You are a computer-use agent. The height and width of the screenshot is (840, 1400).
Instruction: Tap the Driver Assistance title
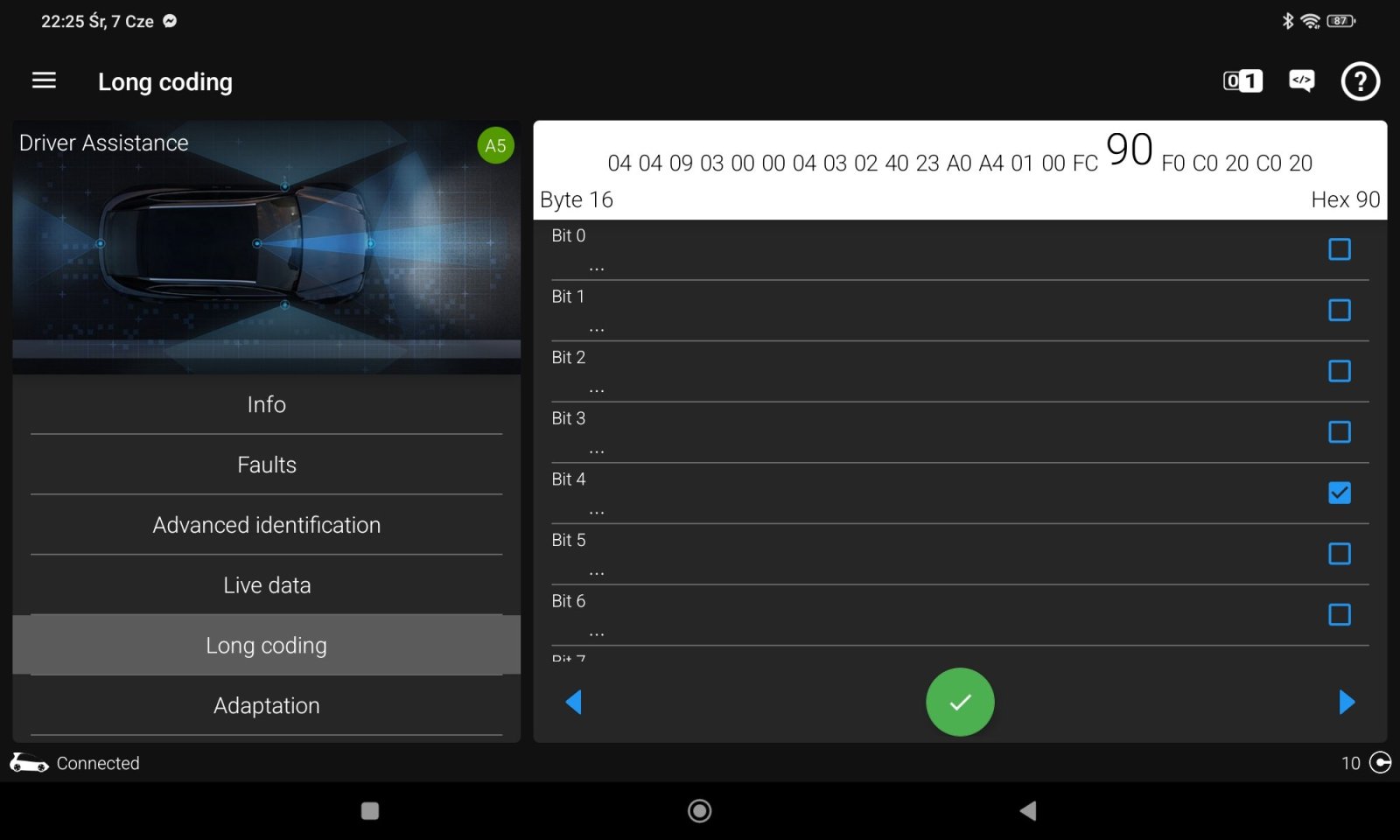pos(104,143)
